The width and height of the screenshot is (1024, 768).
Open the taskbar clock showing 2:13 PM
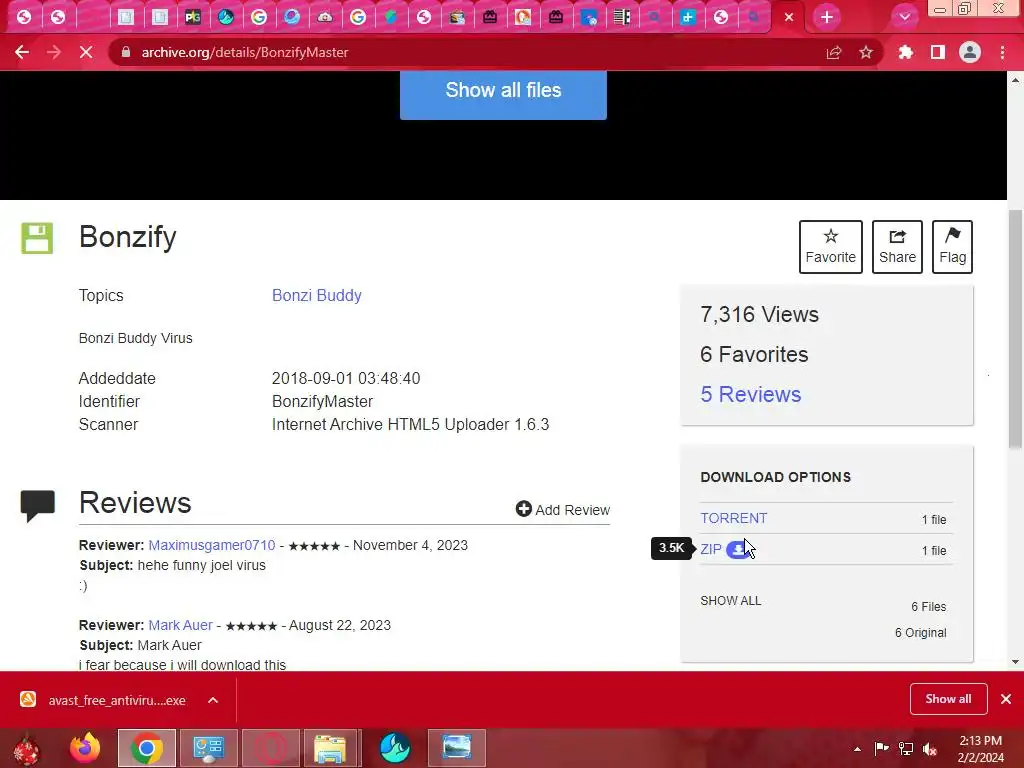980,749
